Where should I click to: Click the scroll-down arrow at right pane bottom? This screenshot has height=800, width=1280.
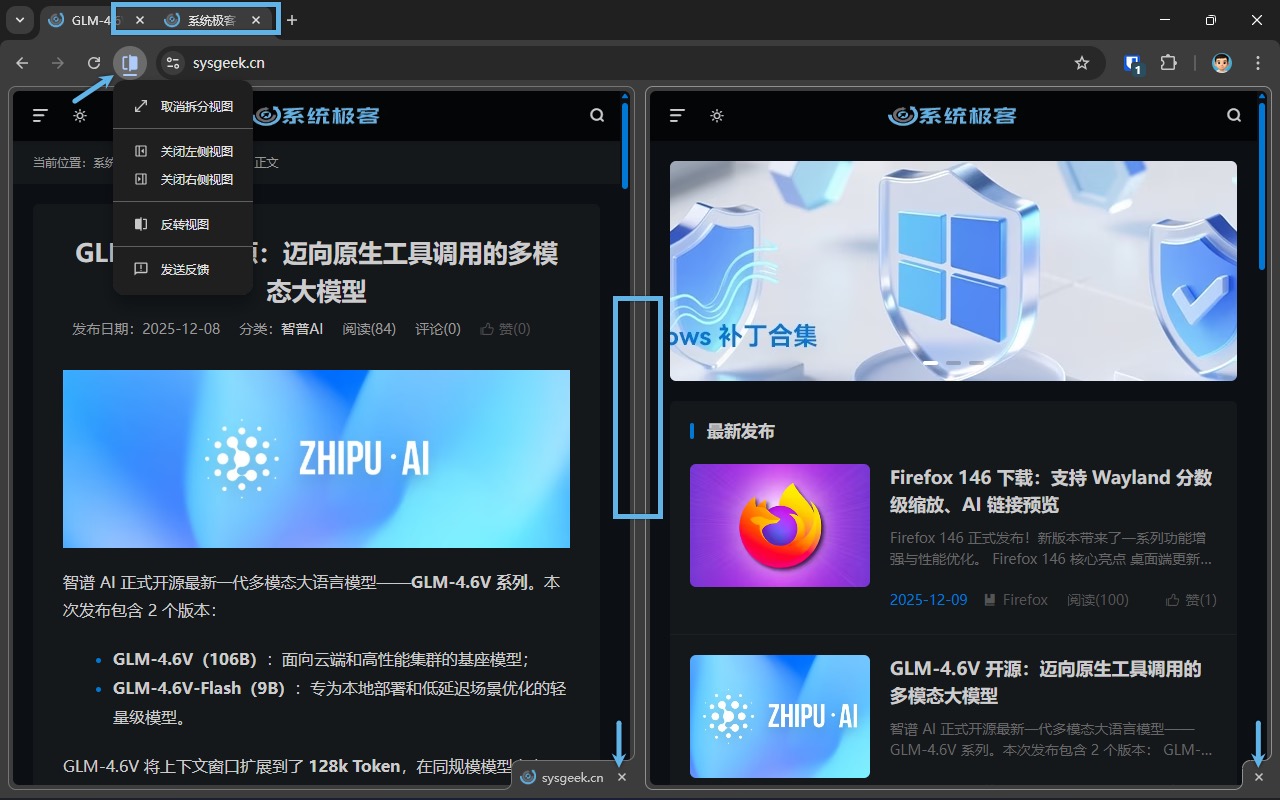(1258, 744)
